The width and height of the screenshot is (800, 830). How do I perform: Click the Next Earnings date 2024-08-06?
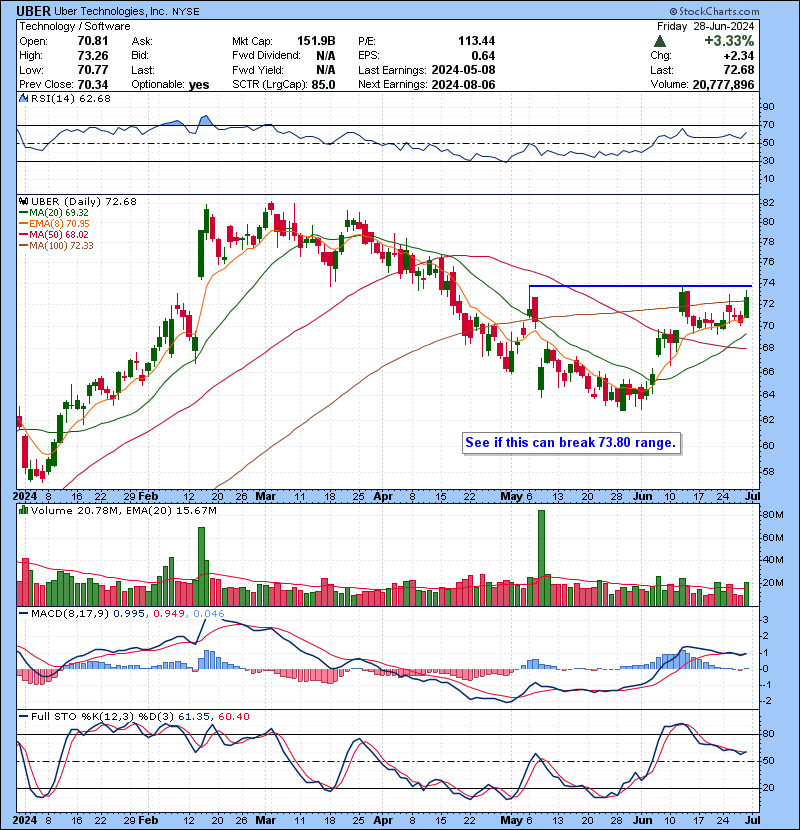463,84
